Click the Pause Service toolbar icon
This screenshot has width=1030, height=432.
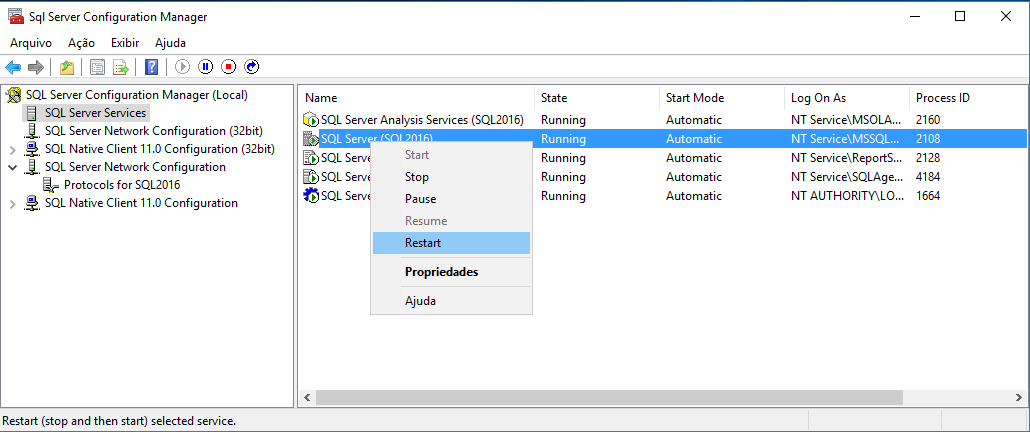coord(206,67)
